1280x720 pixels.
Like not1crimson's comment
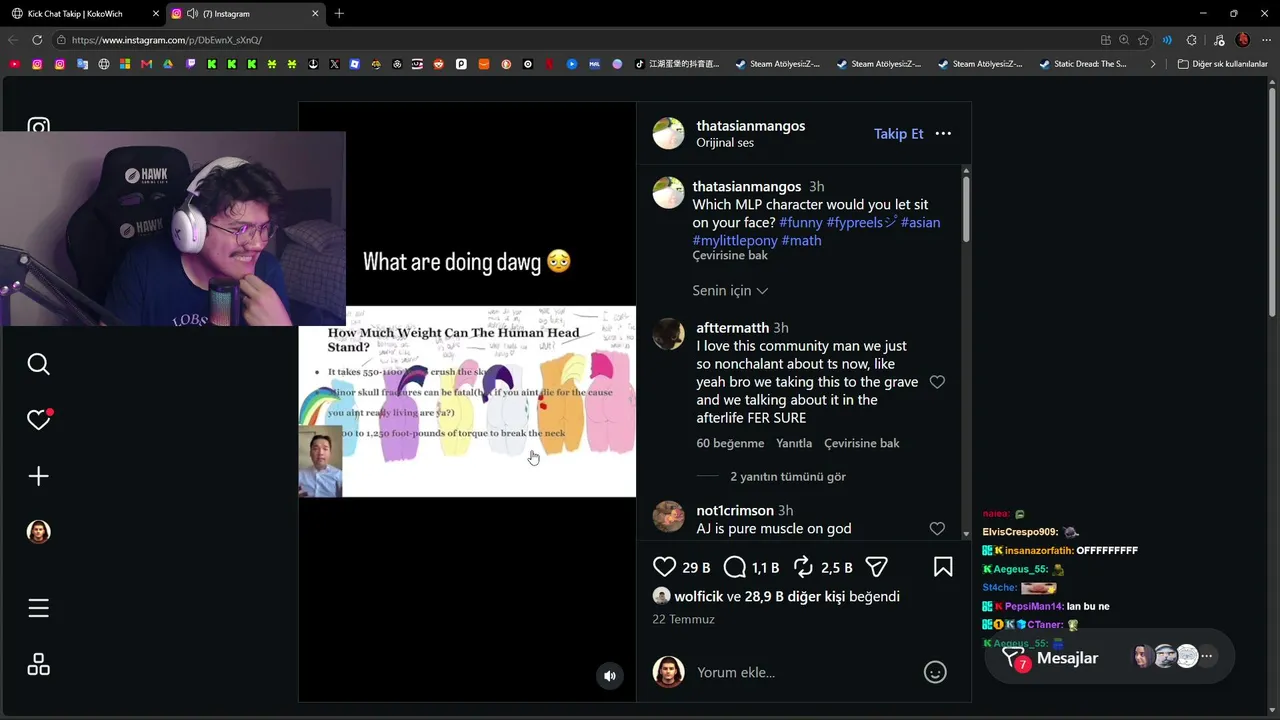pyautogui.click(x=937, y=529)
